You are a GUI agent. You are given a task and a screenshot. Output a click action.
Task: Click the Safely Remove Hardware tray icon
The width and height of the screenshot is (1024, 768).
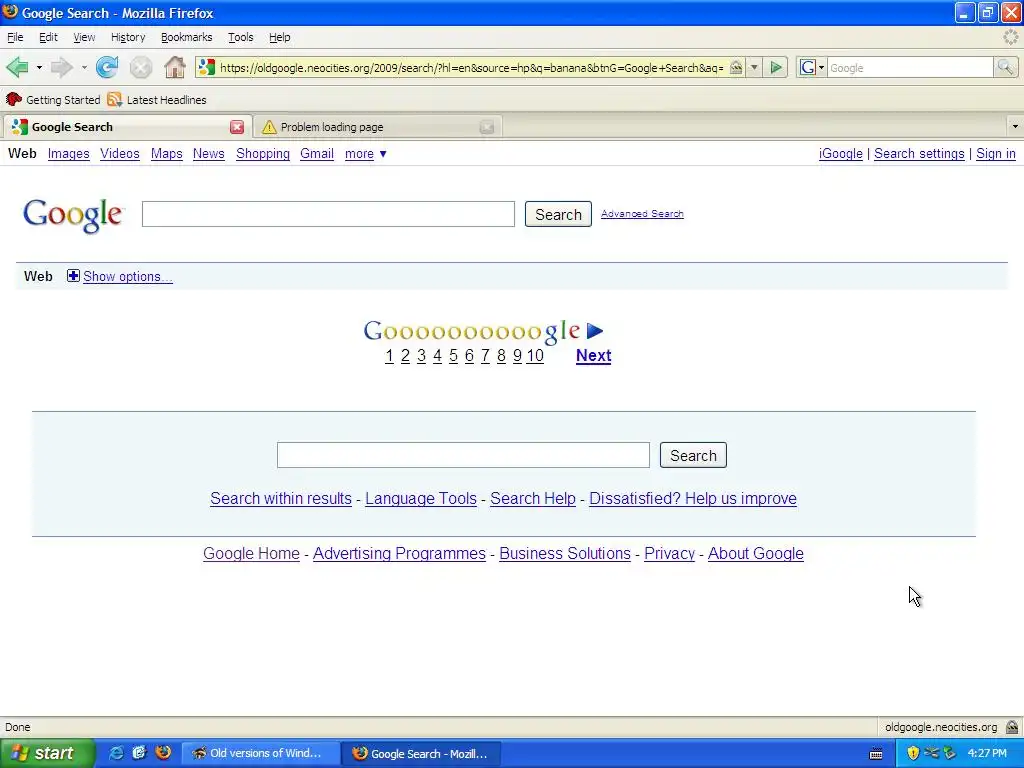tap(950, 753)
